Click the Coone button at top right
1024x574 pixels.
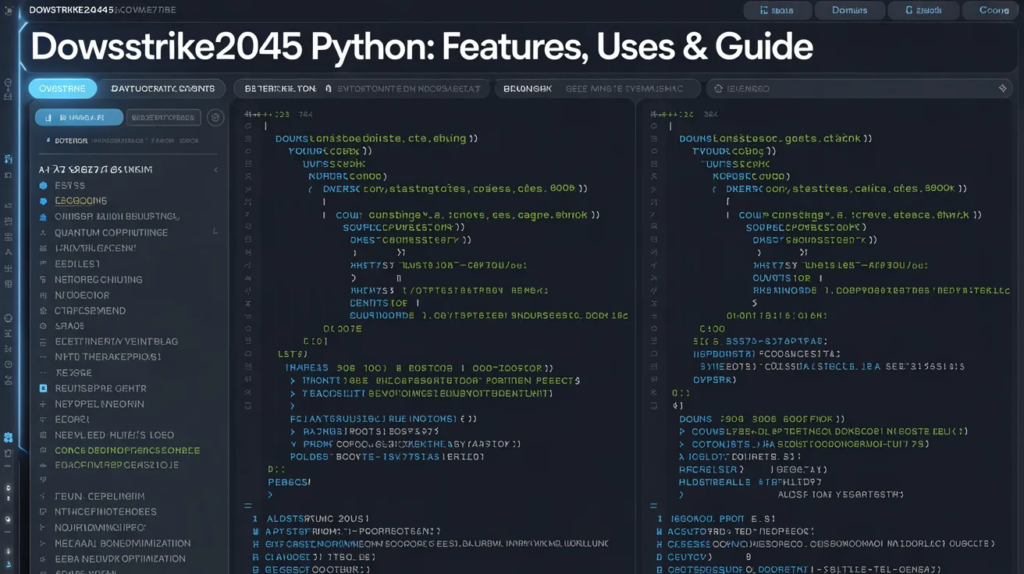(x=993, y=11)
